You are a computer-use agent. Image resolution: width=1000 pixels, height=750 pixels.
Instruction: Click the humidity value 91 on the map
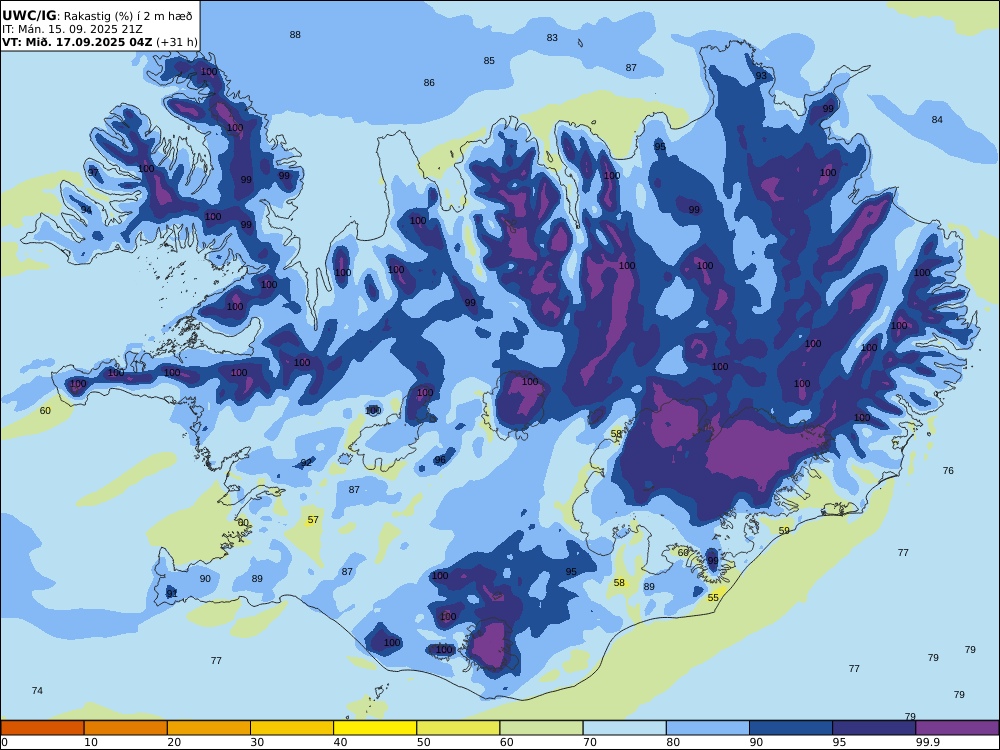click(172, 594)
